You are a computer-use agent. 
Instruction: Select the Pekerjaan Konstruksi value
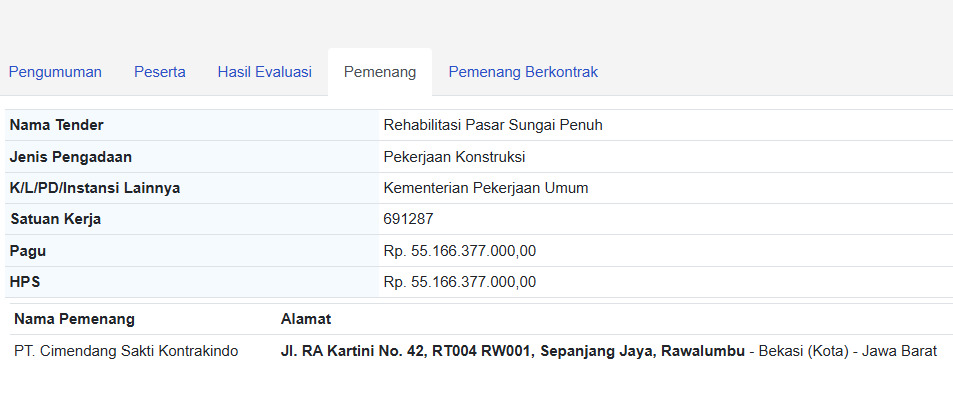tap(454, 157)
